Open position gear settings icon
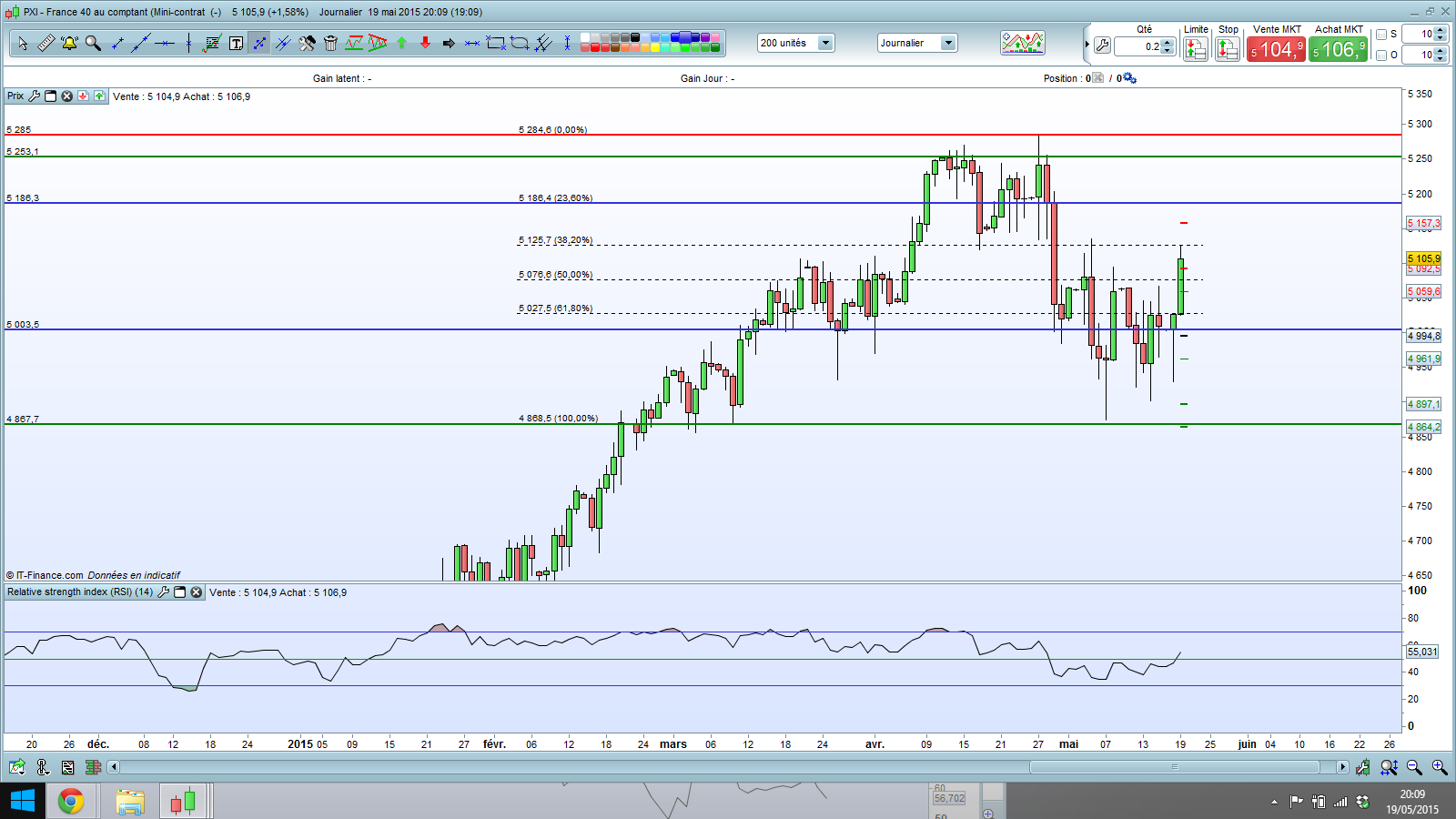The height and width of the screenshot is (819, 1456). coord(1129,78)
